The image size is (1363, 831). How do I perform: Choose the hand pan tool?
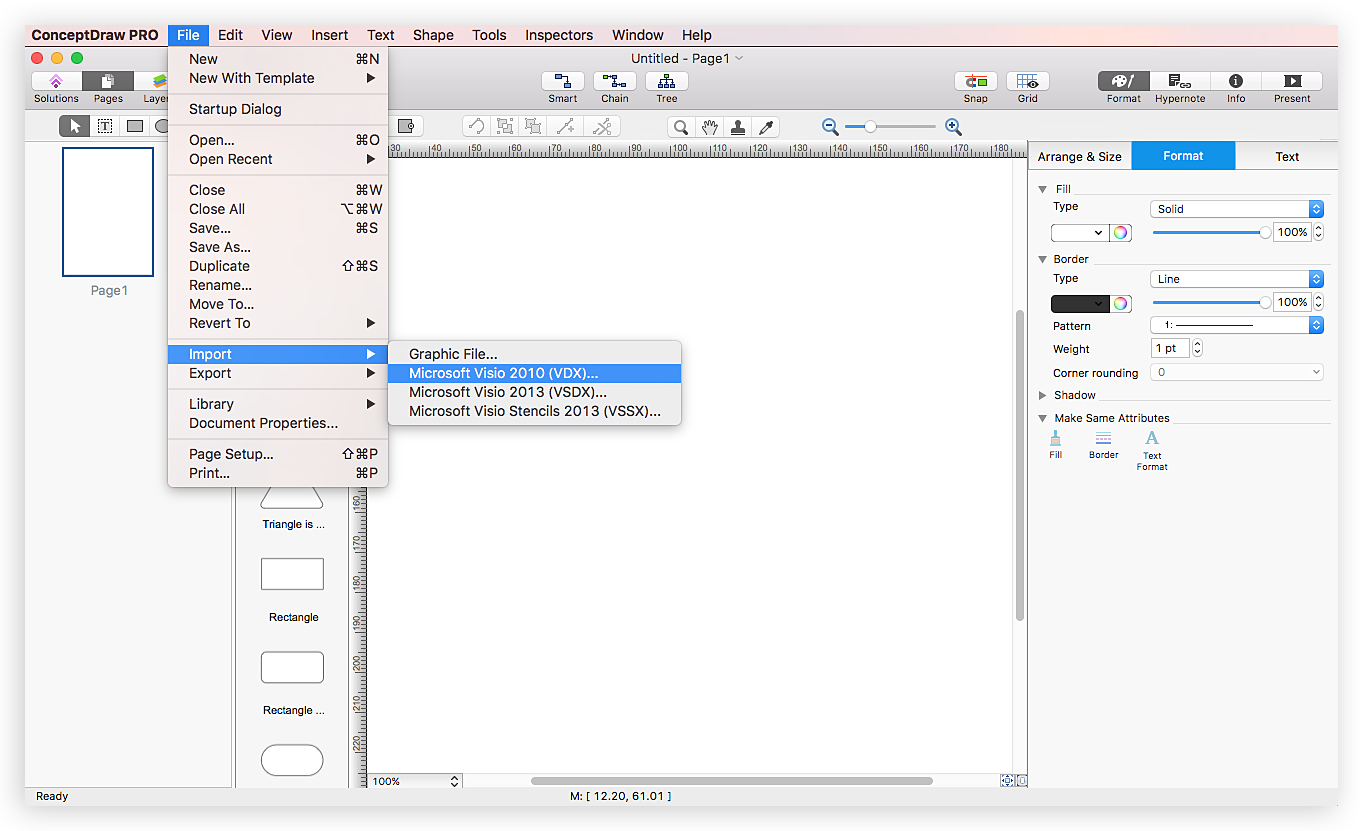[710, 127]
